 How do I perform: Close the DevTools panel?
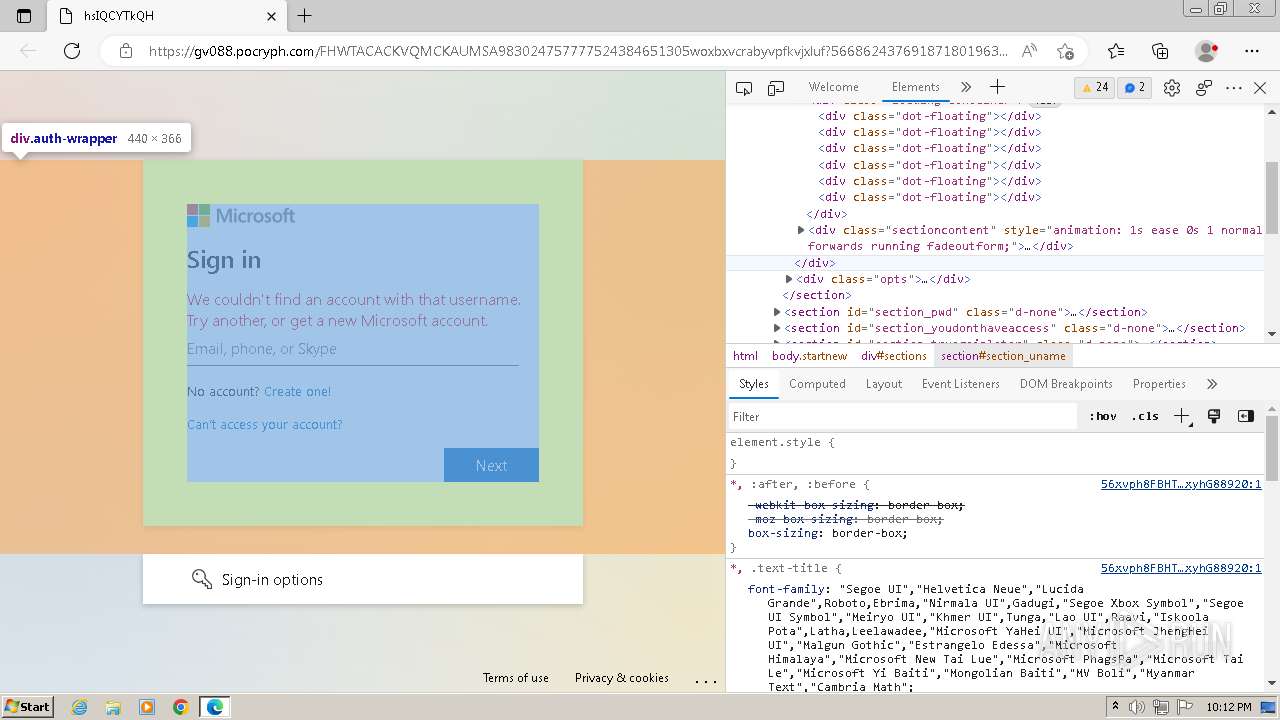(x=1260, y=88)
